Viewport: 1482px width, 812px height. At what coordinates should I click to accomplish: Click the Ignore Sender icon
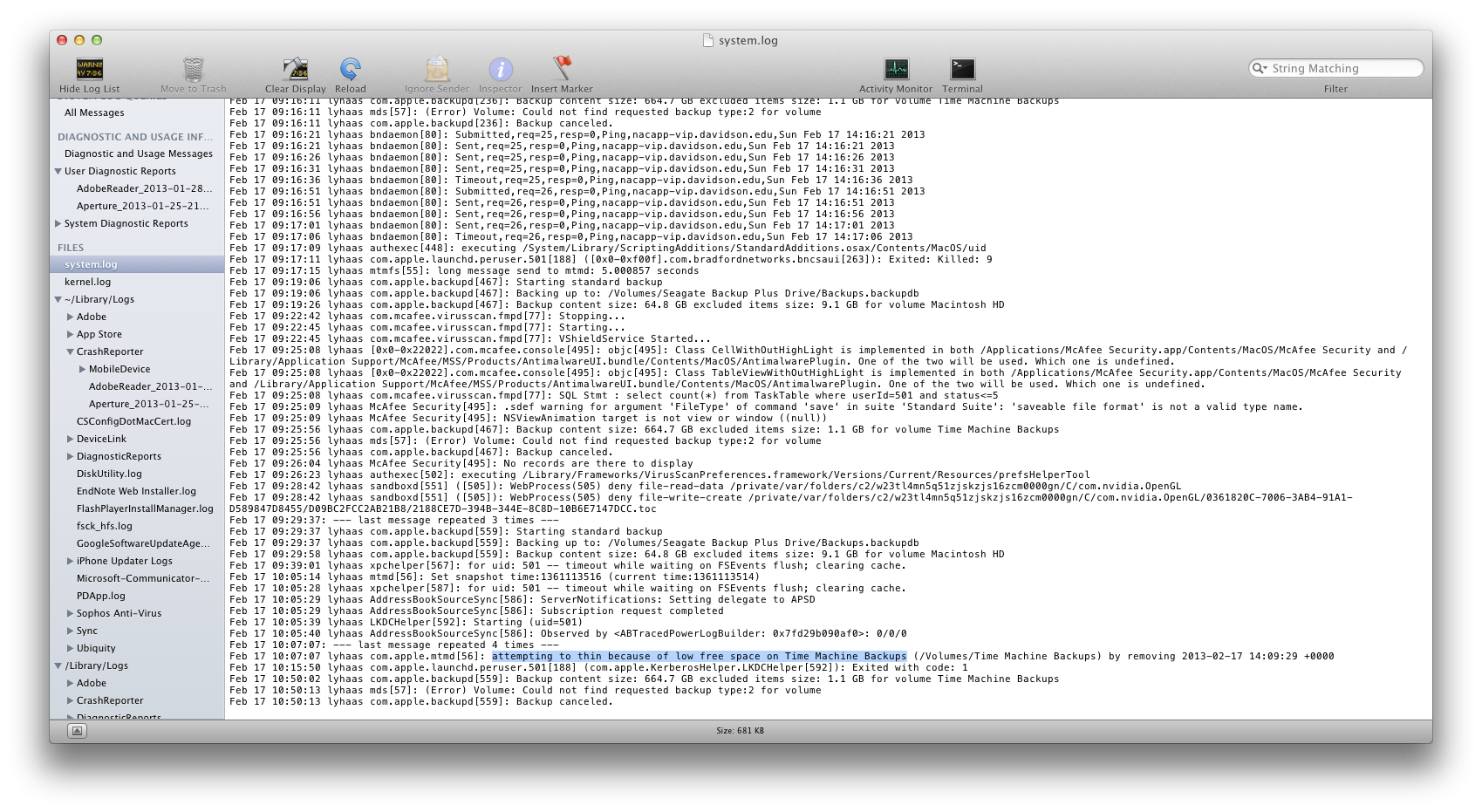coord(437,69)
